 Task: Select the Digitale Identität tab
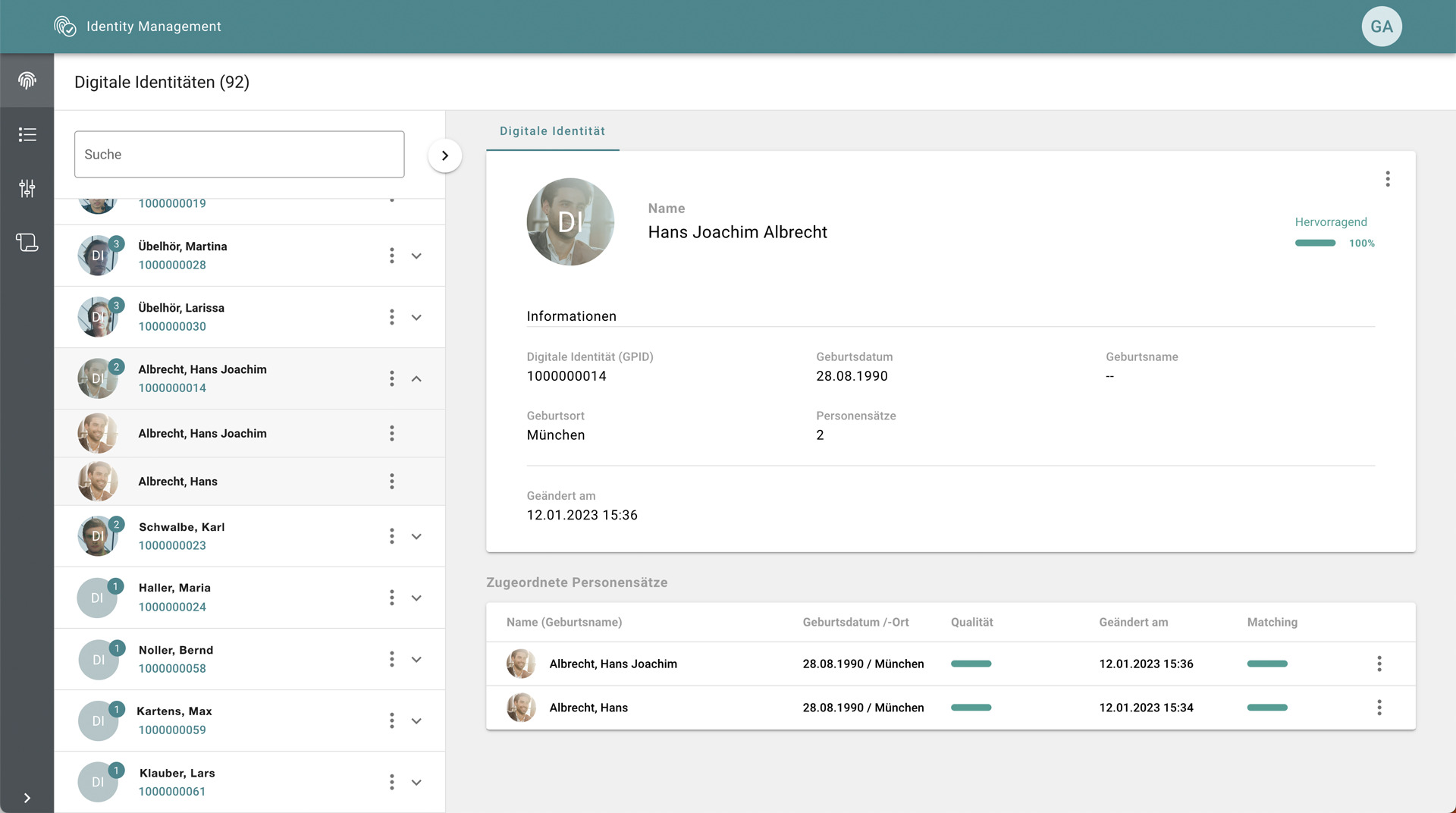click(553, 131)
